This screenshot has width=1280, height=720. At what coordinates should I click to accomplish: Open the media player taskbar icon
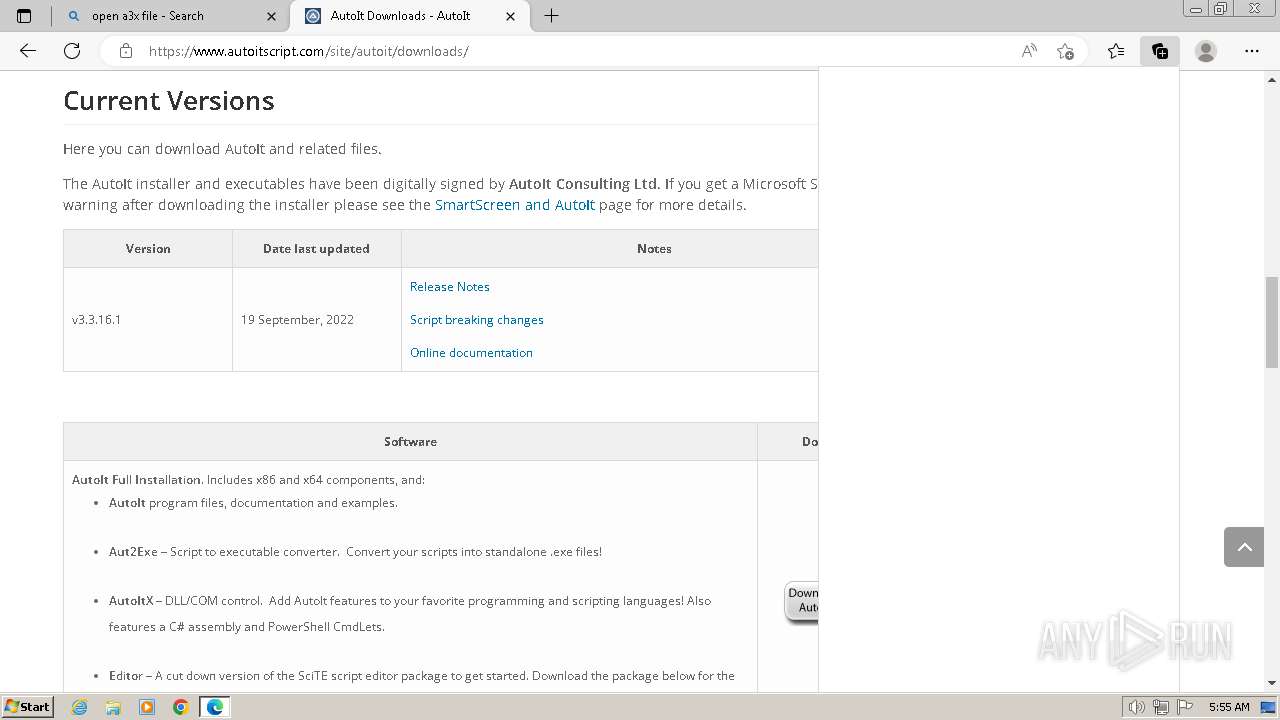pyautogui.click(x=147, y=707)
